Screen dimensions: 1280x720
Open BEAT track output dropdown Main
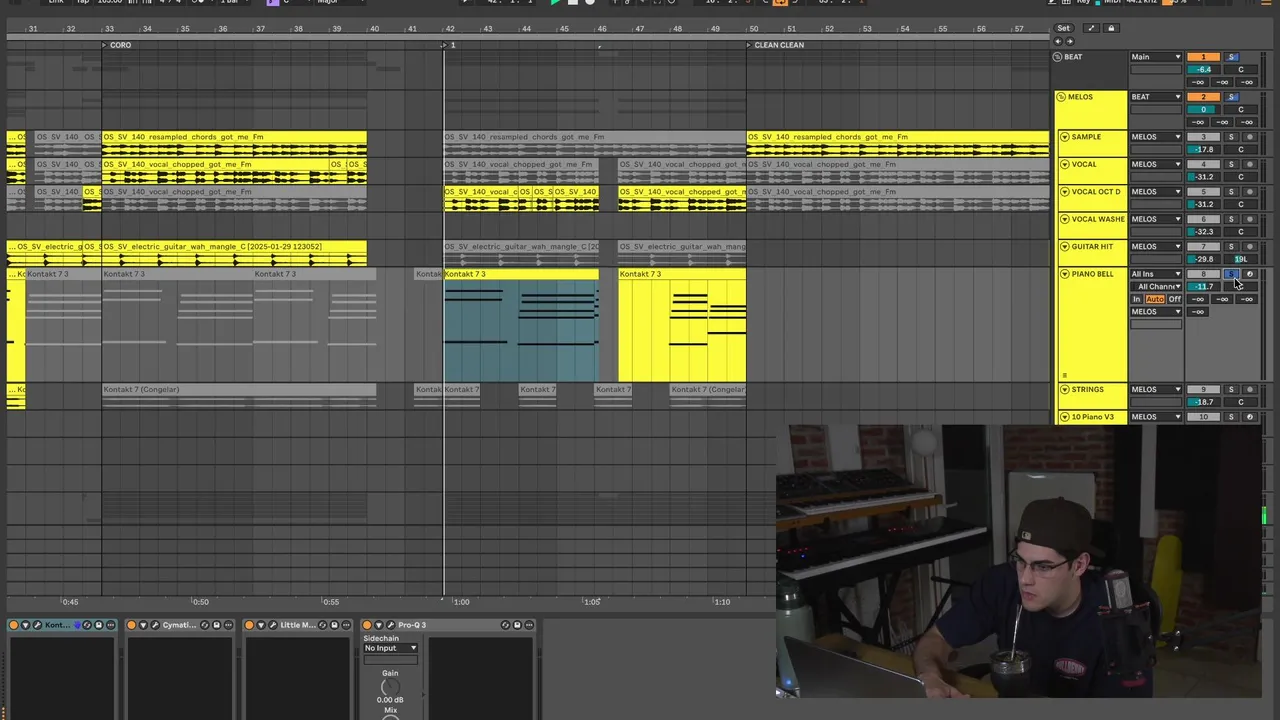(x=1156, y=57)
